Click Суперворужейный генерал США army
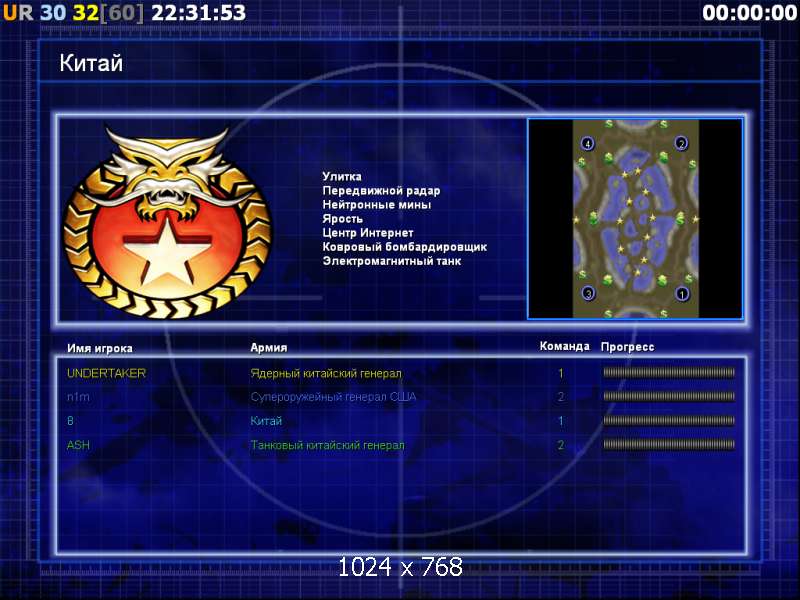The width and height of the screenshot is (800, 600). point(333,396)
